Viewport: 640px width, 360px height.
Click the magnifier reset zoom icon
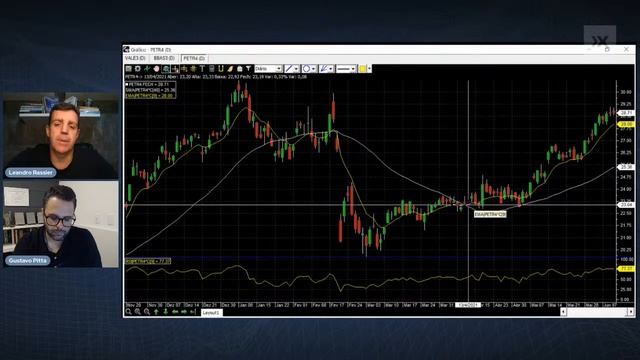point(129,312)
